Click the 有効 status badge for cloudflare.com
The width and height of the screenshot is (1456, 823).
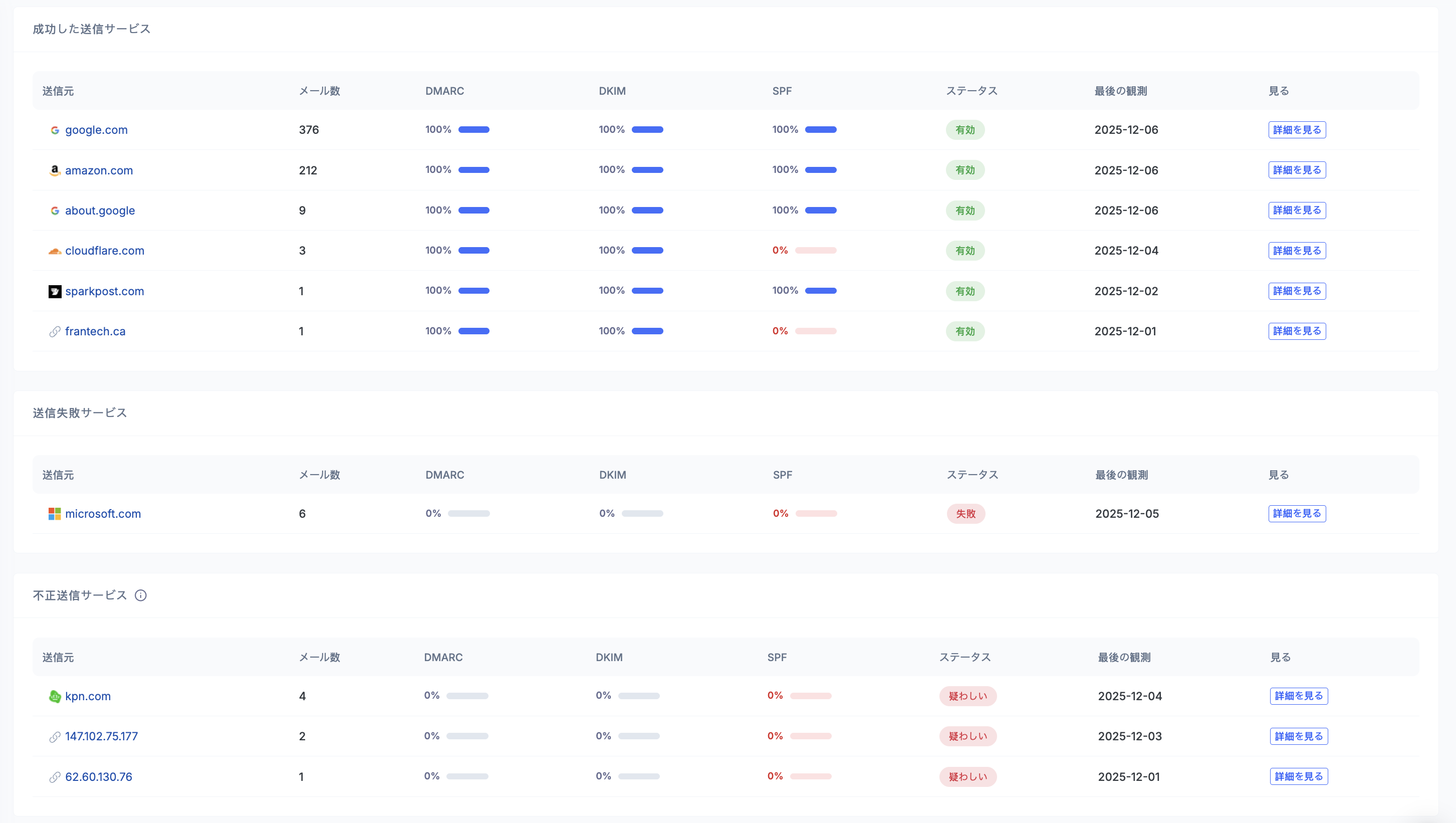pos(965,251)
